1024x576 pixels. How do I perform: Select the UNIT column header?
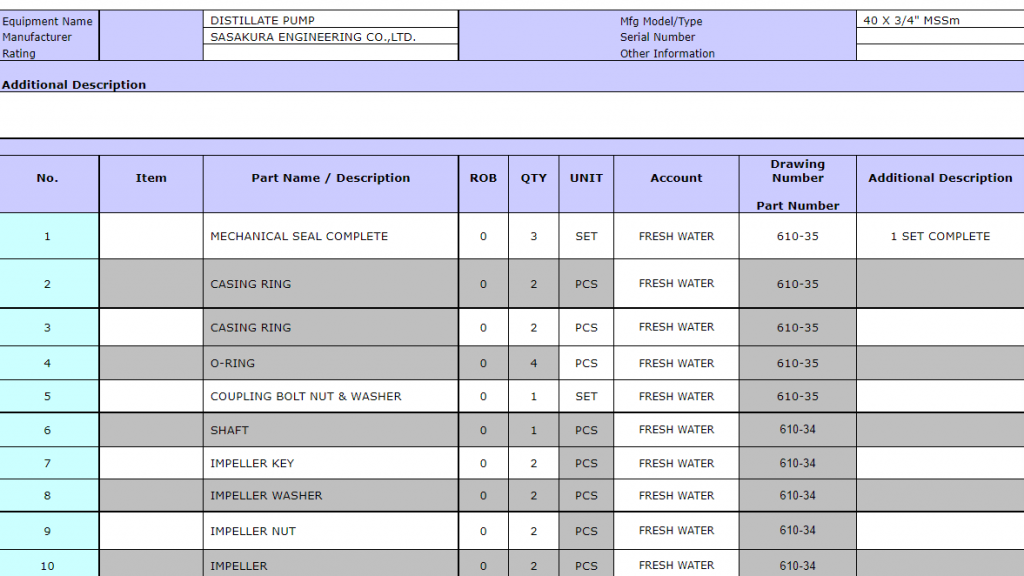586,178
